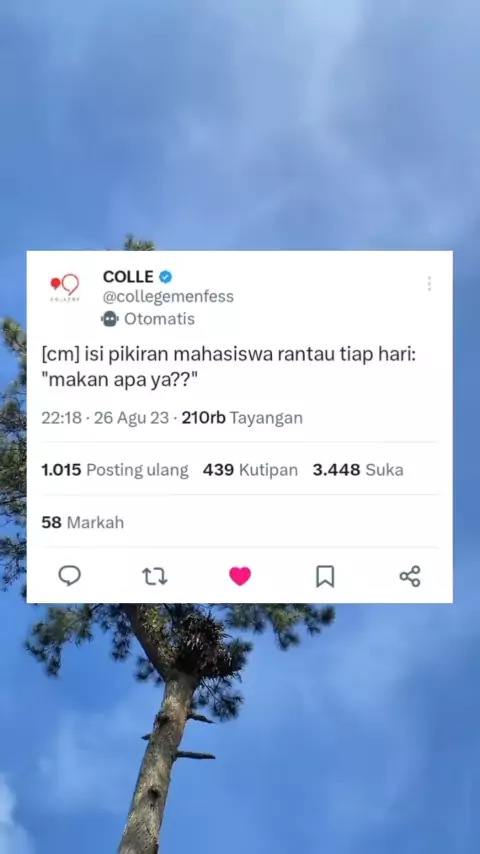The width and height of the screenshot is (480, 854).
Task: View the 3.448 Suka likes list
Action: pos(358,470)
